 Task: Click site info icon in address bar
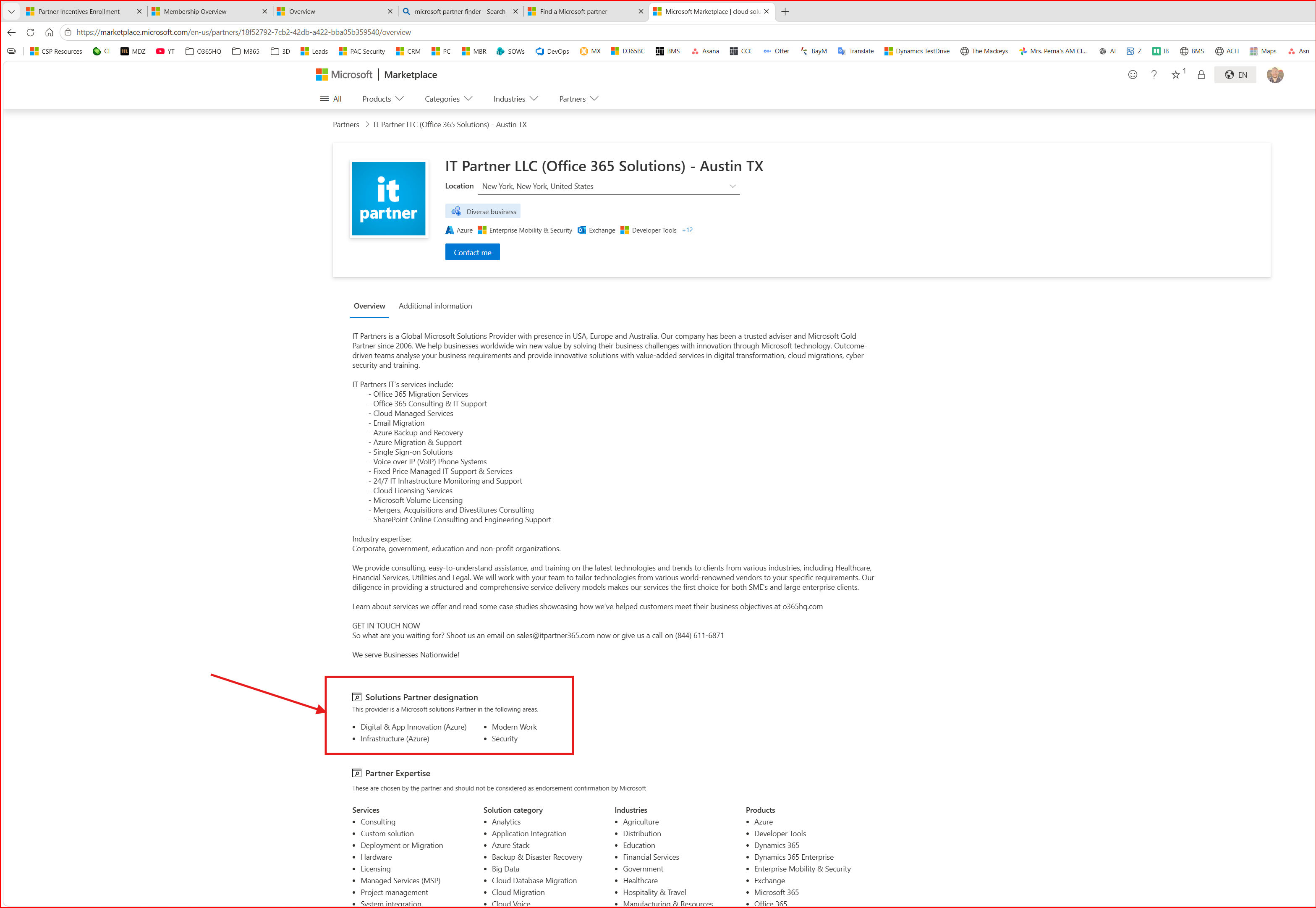tap(68, 32)
